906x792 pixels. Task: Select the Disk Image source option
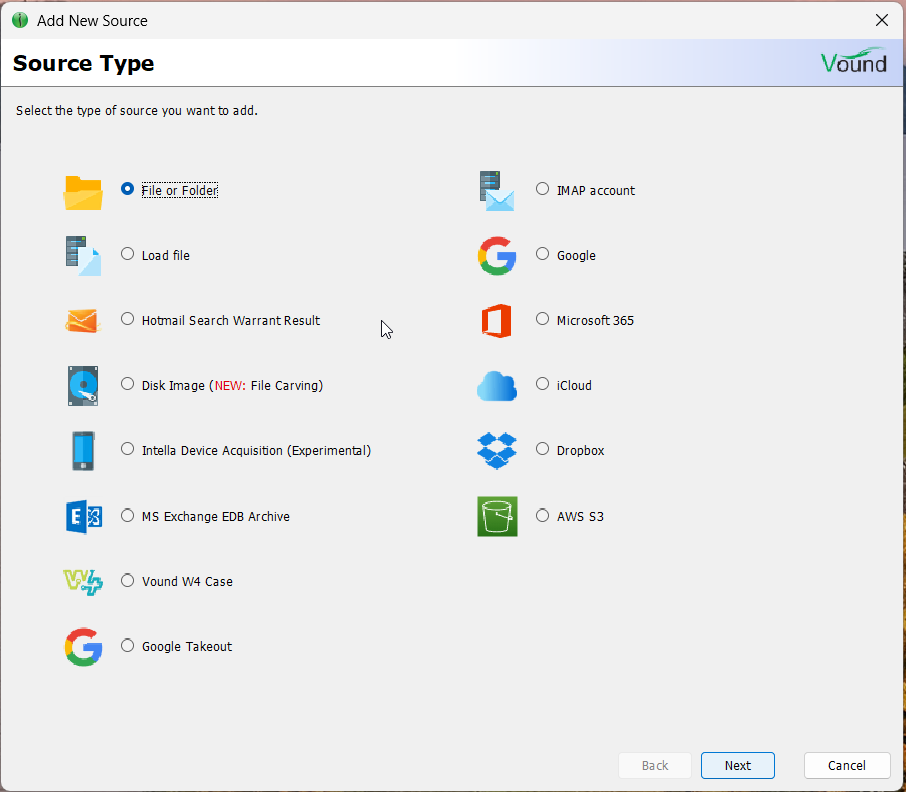click(128, 384)
